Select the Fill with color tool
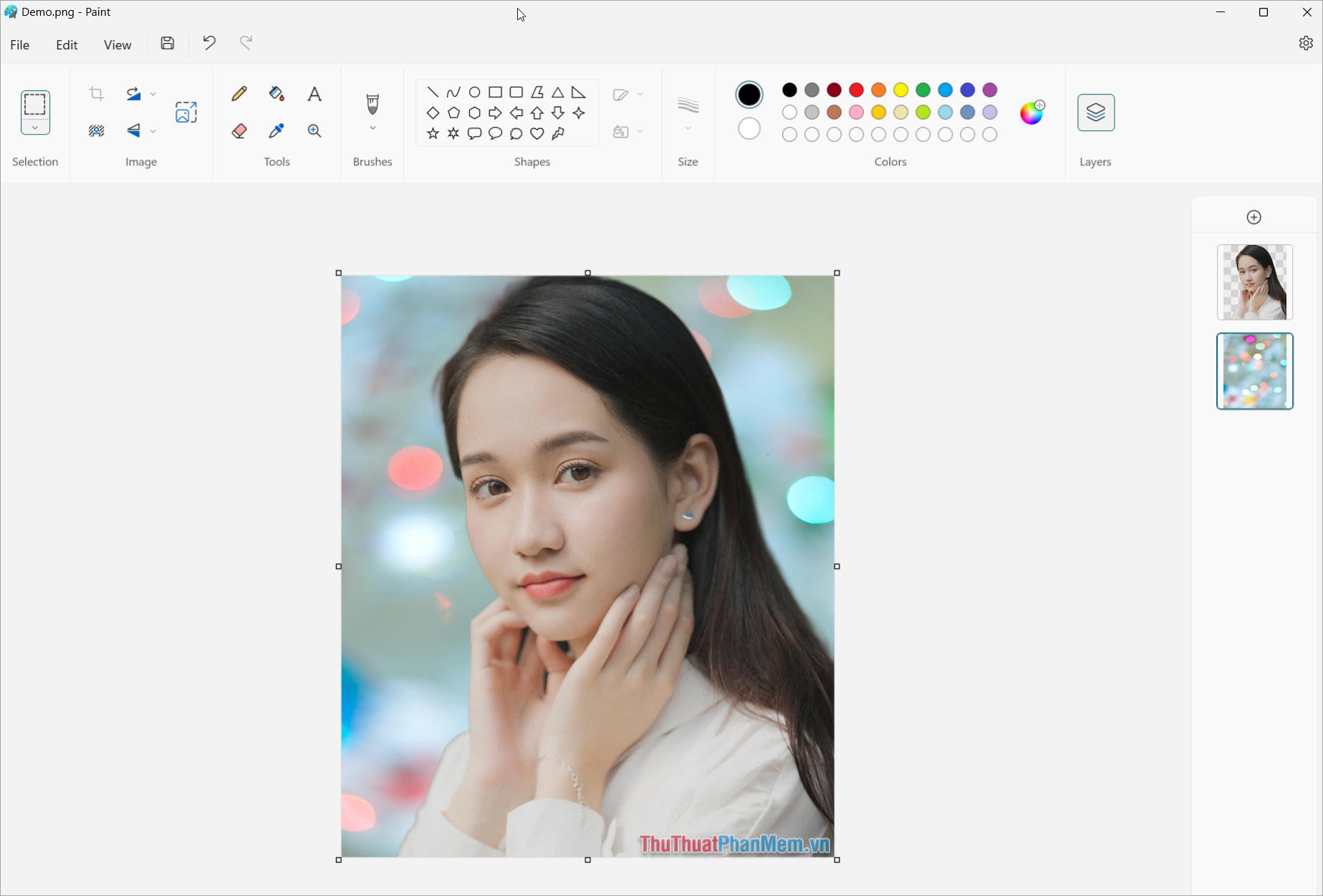 (x=277, y=94)
